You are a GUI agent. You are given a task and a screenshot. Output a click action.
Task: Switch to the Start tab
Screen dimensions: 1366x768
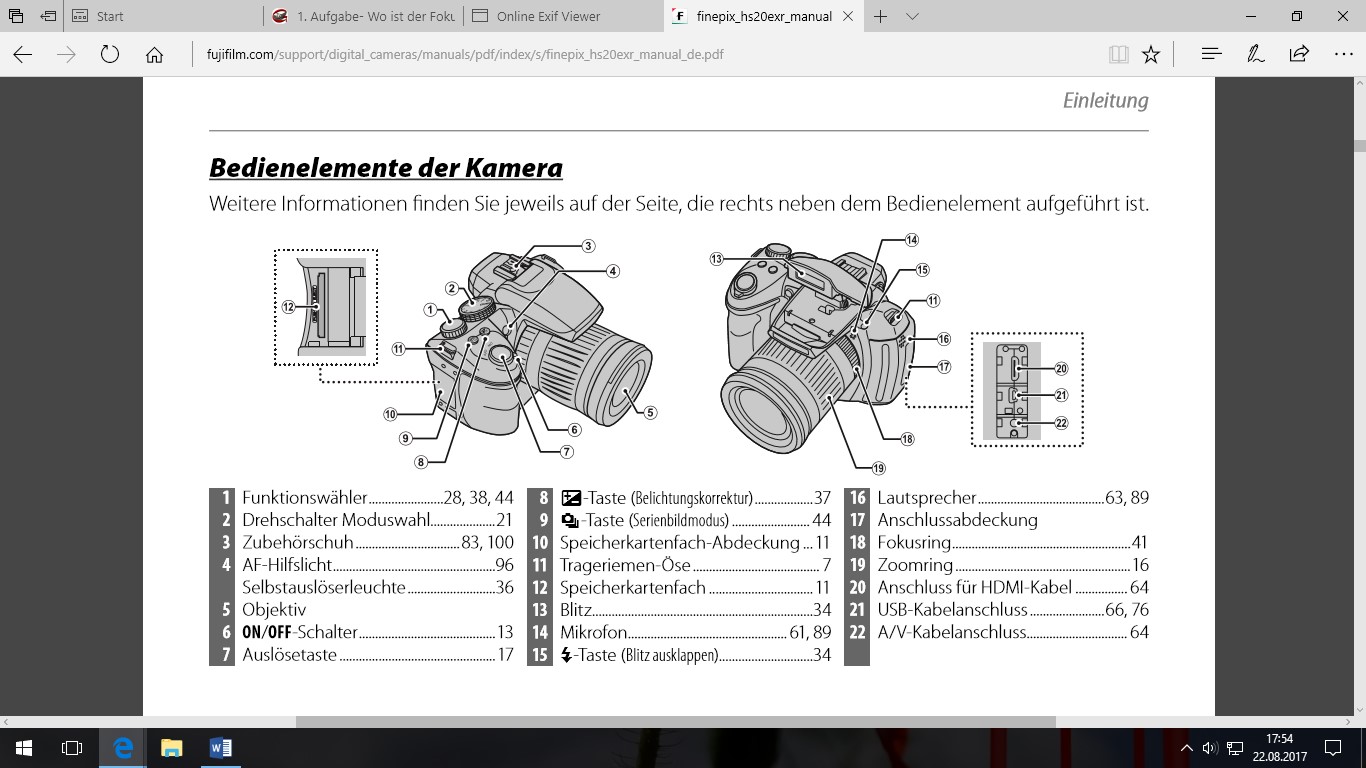tap(164, 16)
